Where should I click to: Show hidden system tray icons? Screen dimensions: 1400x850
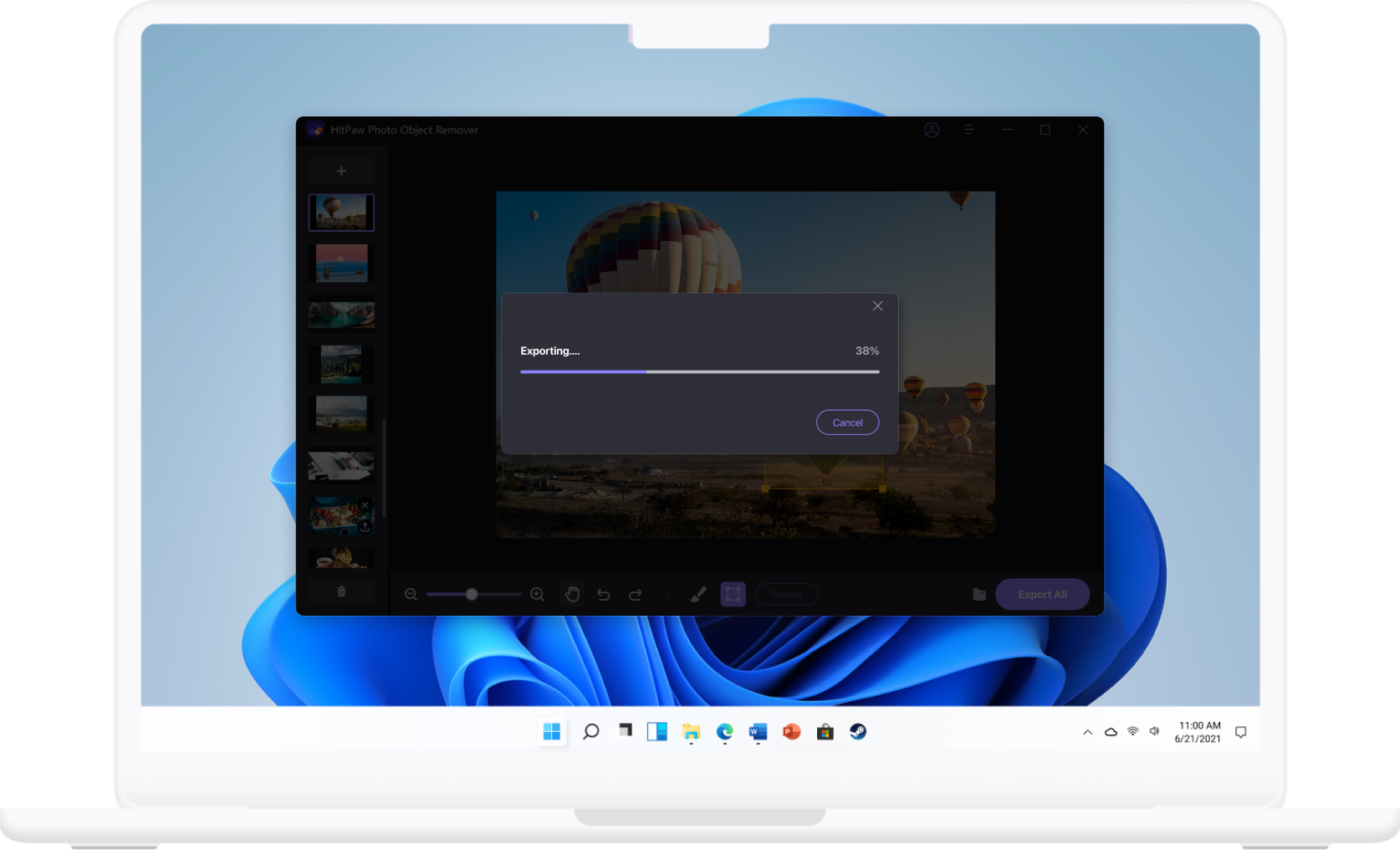click(x=1087, y=732)
